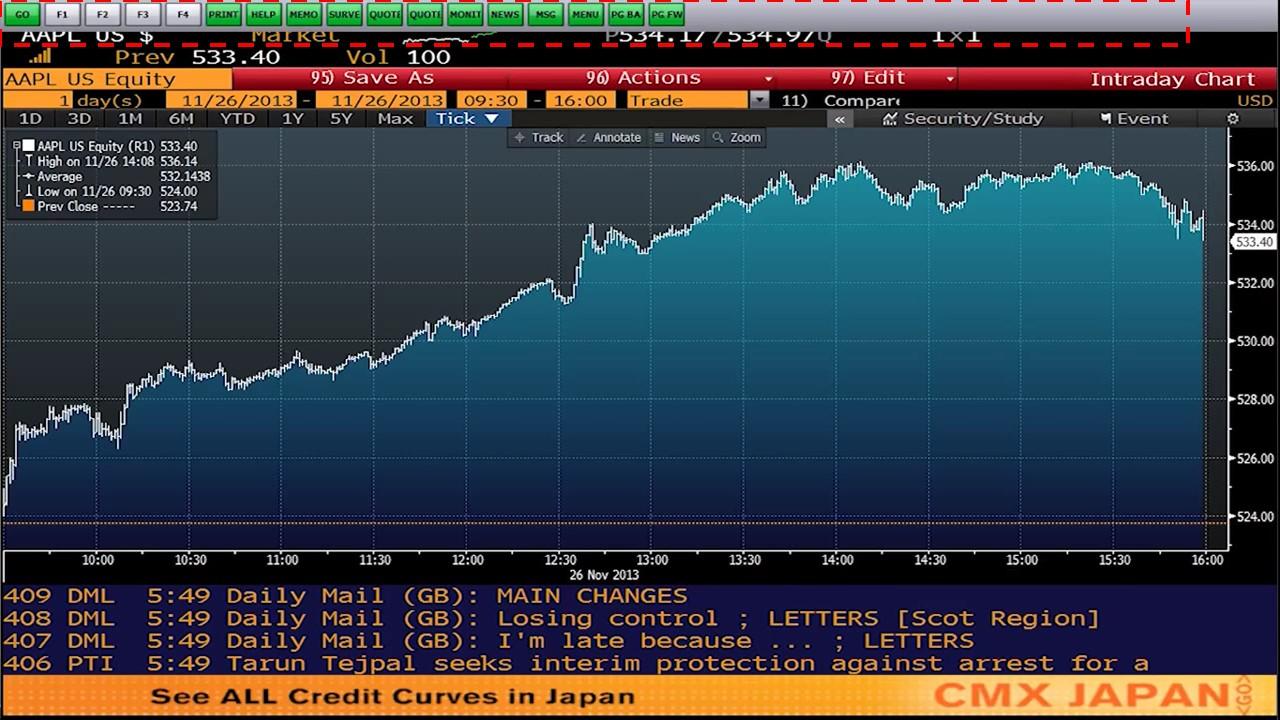1280x720 pixels.
Task: Select the YTD range tab
Action: tap(237, 118)
